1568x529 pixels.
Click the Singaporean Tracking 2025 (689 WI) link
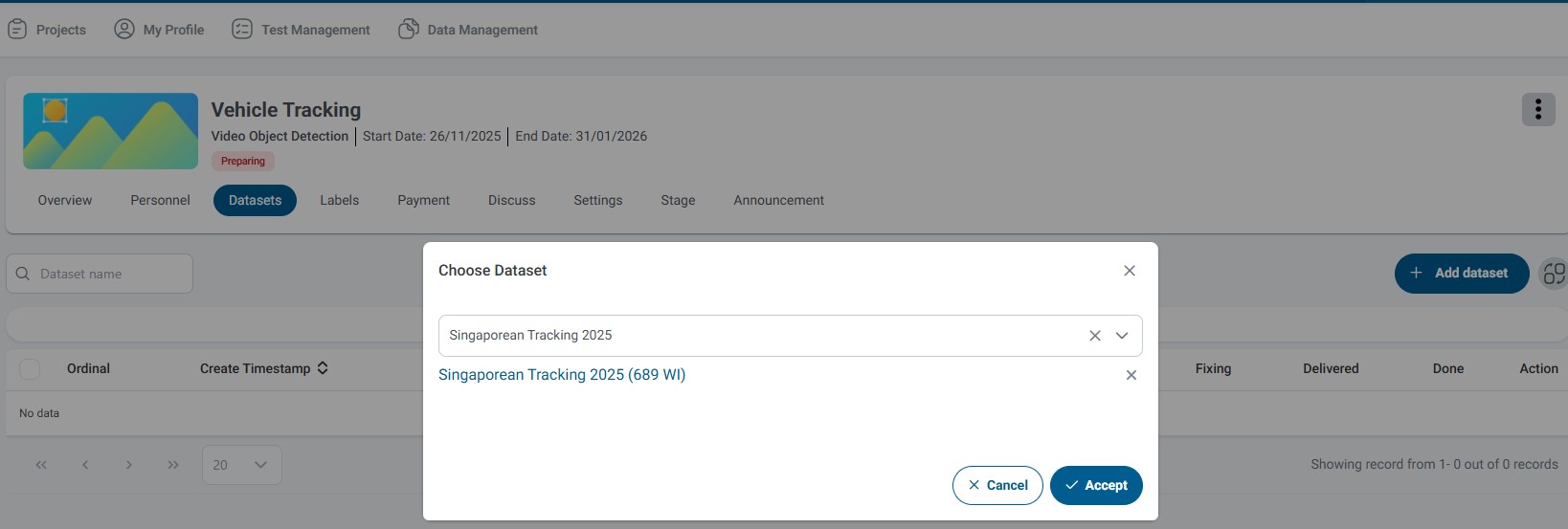pyautogui.click(x=562, y=375)
